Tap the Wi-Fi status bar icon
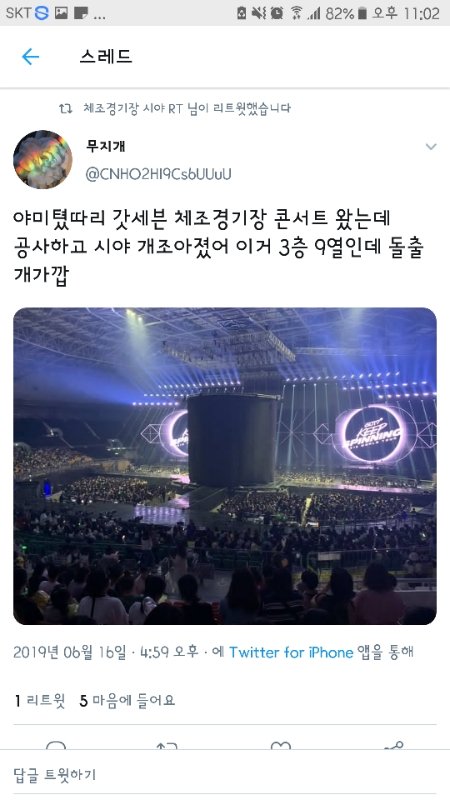The width and height of the screenshot is (450, 800). pos(296,13)
